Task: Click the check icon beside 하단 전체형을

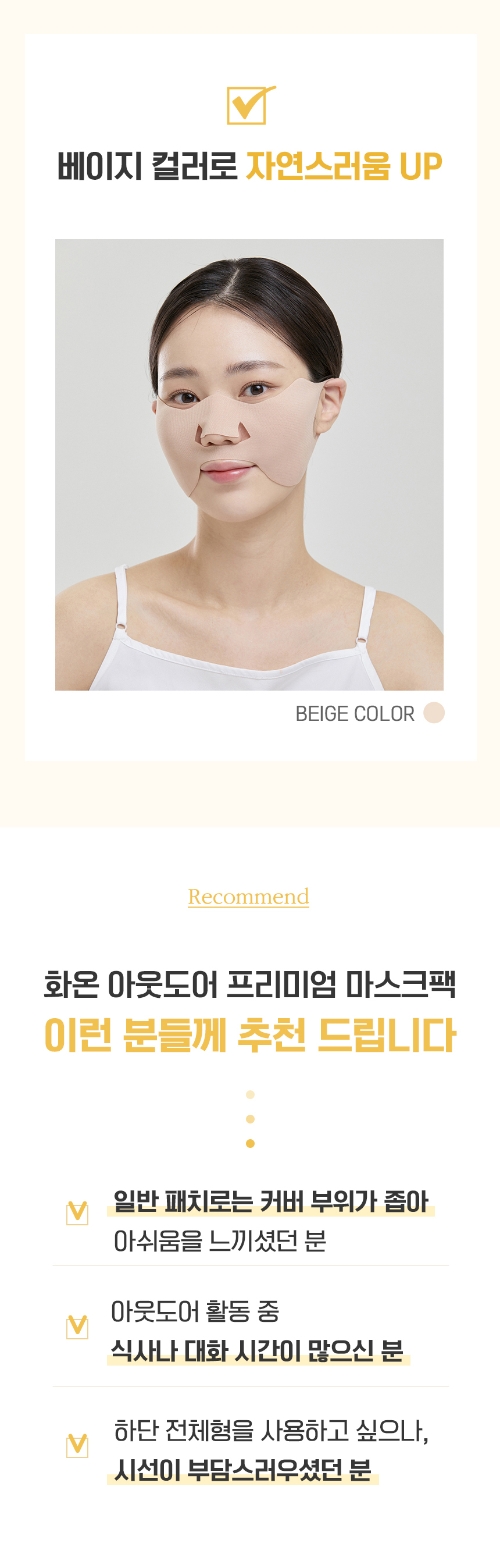Action: pyautogui.click(x=77, y=1445)
